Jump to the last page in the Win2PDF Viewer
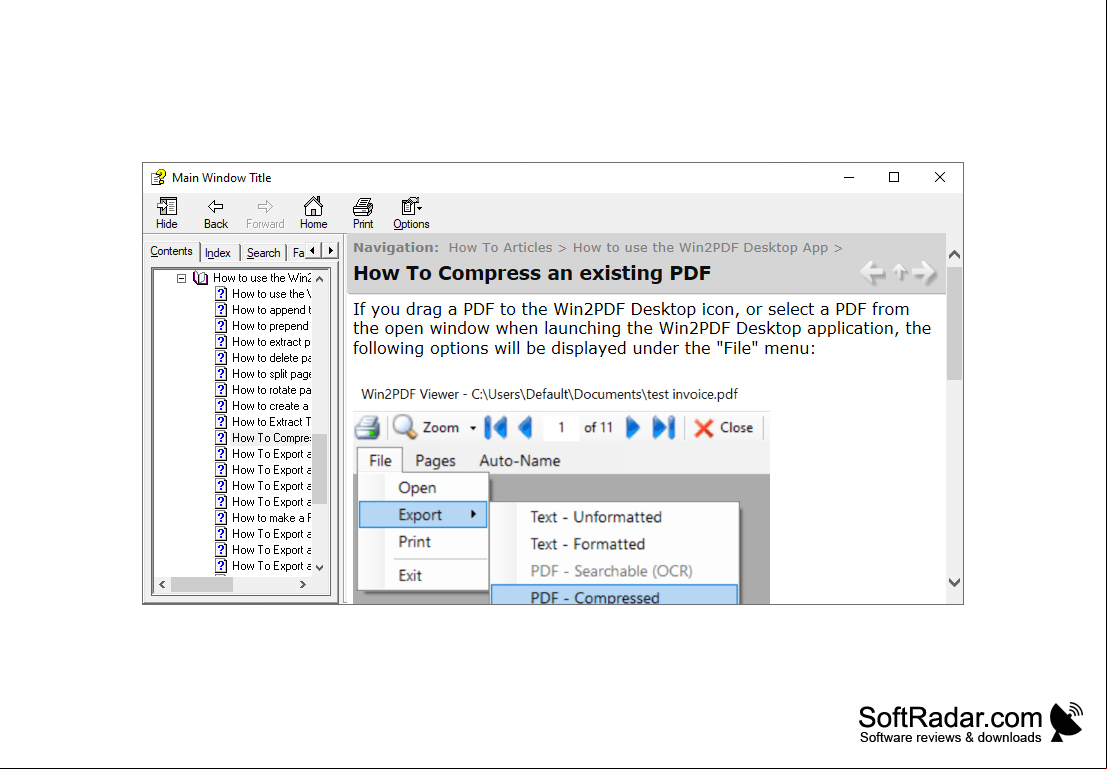1107x769 pixels. 664,427
